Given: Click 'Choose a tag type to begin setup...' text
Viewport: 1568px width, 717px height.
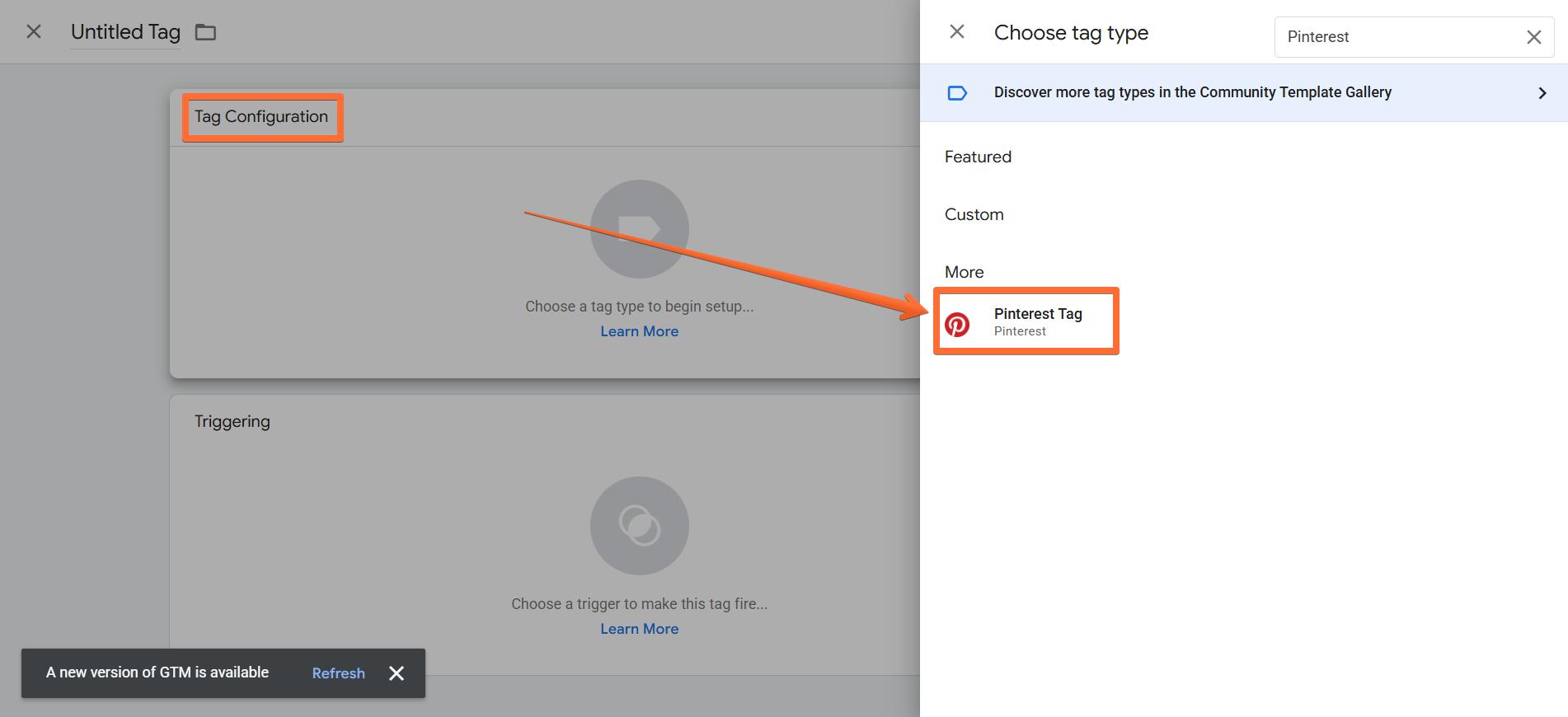Looking at the screenshot, I should pos(640,307).
